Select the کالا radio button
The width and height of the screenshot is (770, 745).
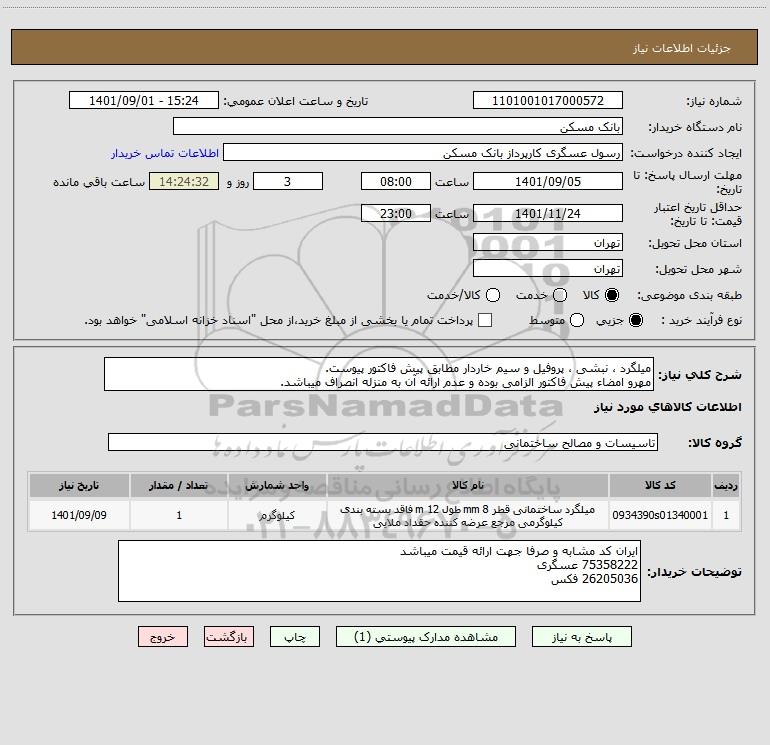(613, 295)
